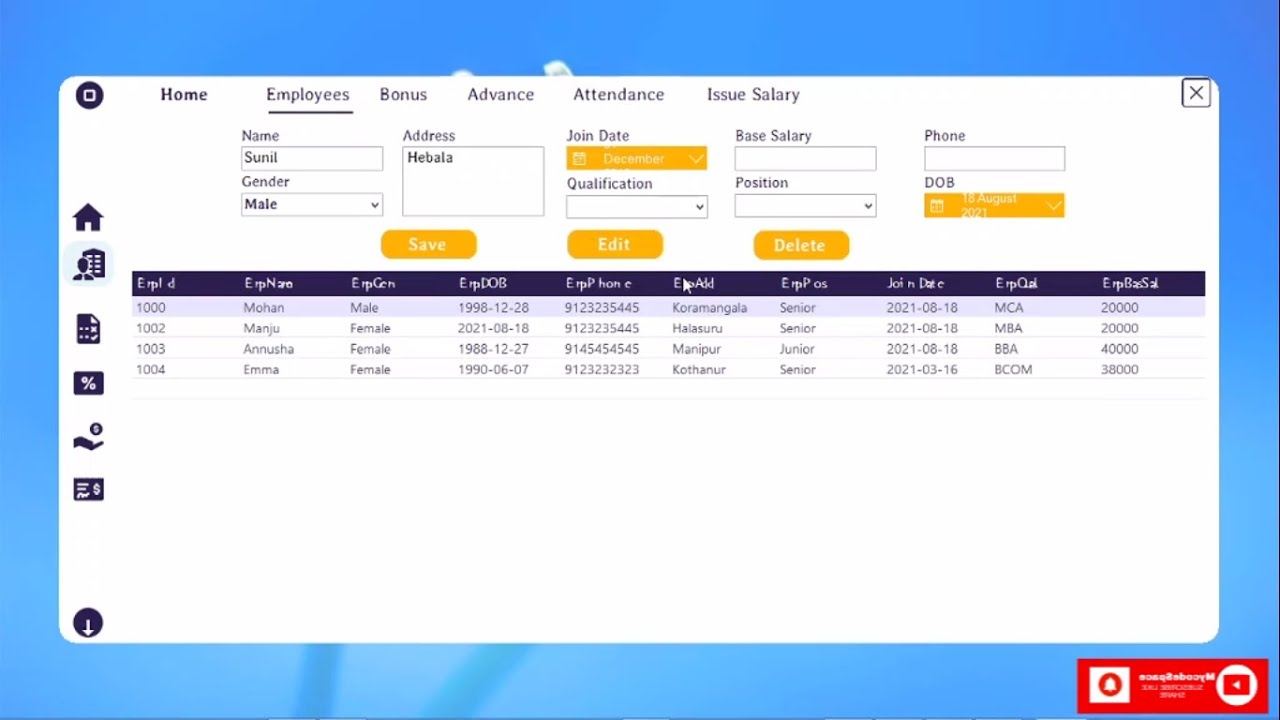Click the JoinDate column header
Screen dimensions: 1280x720
pyautogui.click(x=915, y=284)
